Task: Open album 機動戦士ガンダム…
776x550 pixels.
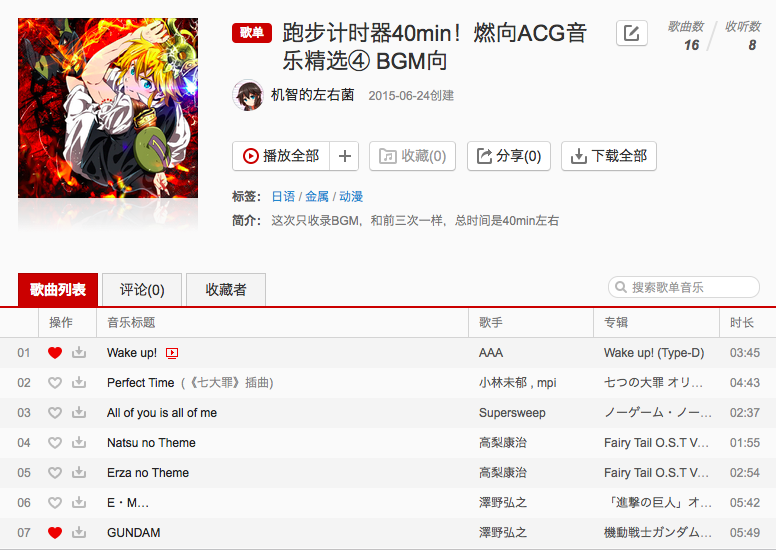Action: pyautogui.click(x=658, y=533)
